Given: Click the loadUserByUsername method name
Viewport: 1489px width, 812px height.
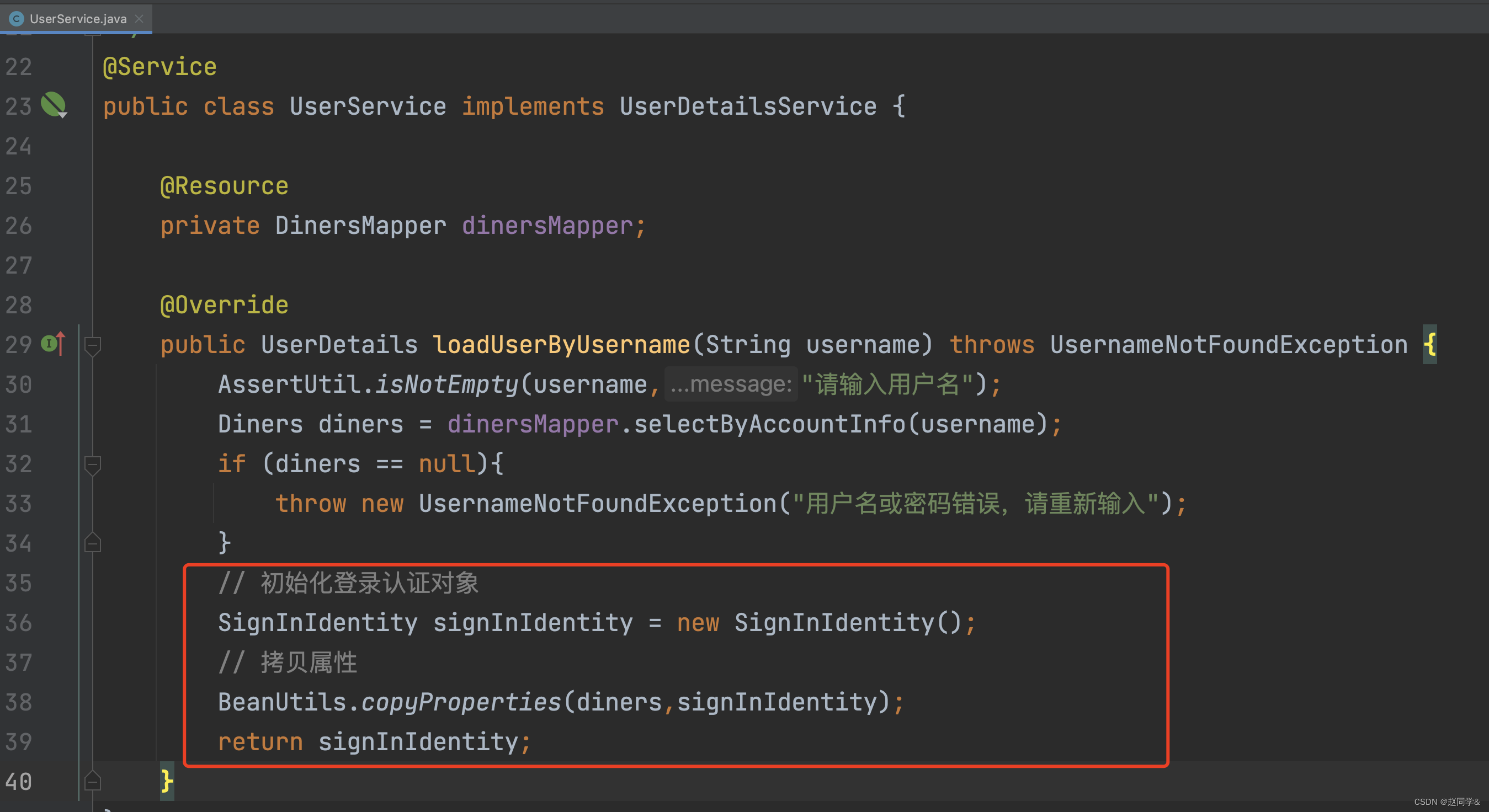Looking at the screenshot, I should [561, 345].
